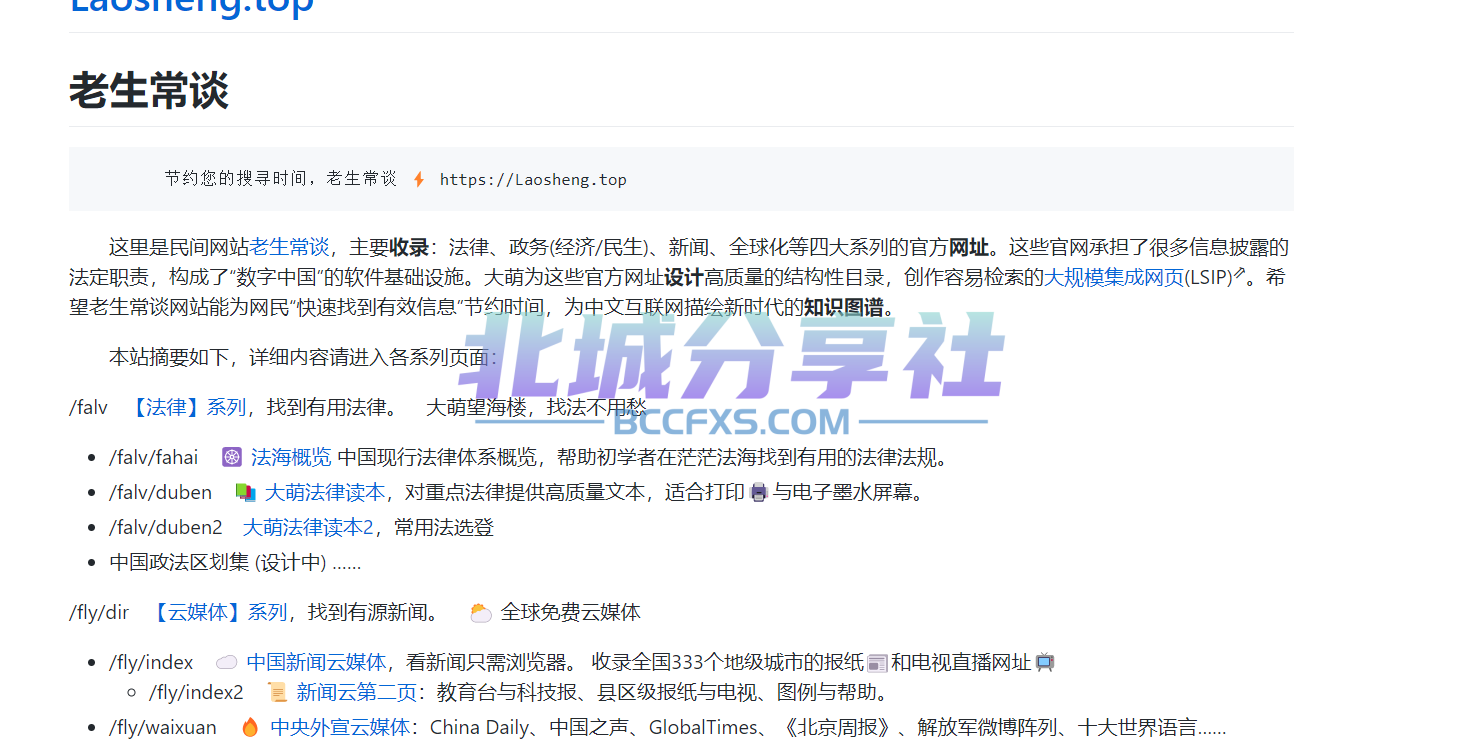The height and width of the screenshot is (739, 1466).
Task: Click the cloud icon before 中国新闻云媒体
Action: (227, 662)
